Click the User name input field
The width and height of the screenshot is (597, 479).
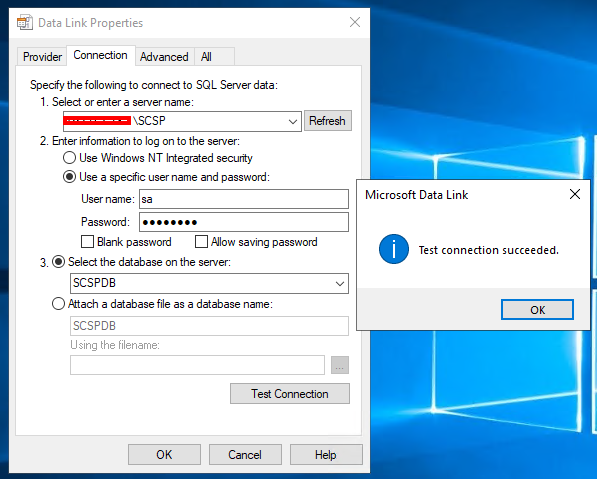coord(244,199)
